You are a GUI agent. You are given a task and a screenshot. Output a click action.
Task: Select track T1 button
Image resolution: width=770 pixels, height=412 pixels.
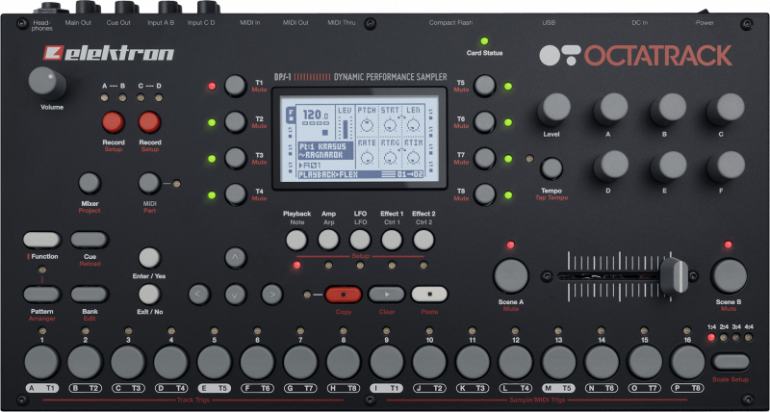(x=235, y=85)
